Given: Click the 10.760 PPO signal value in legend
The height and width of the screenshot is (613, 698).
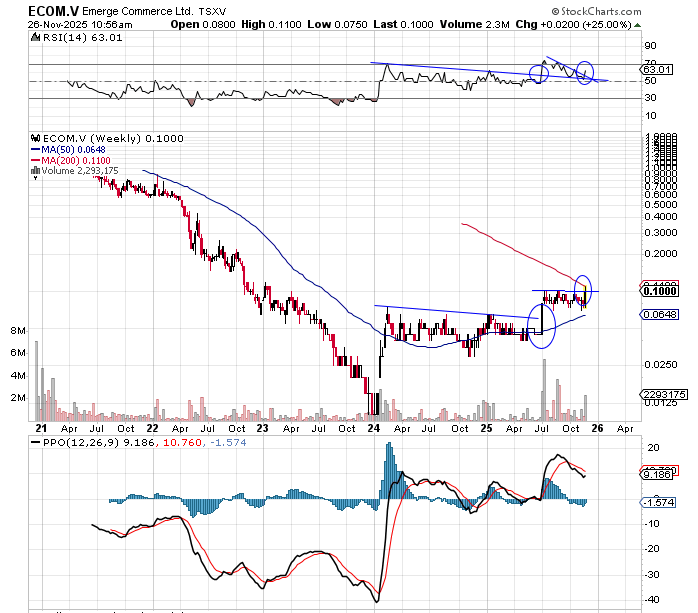Looking at the screenshot, I should tap(183, 442).
